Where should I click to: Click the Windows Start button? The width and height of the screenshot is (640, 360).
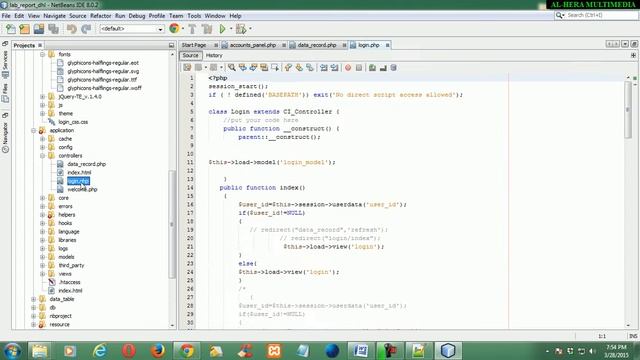(x=12, y=351)
